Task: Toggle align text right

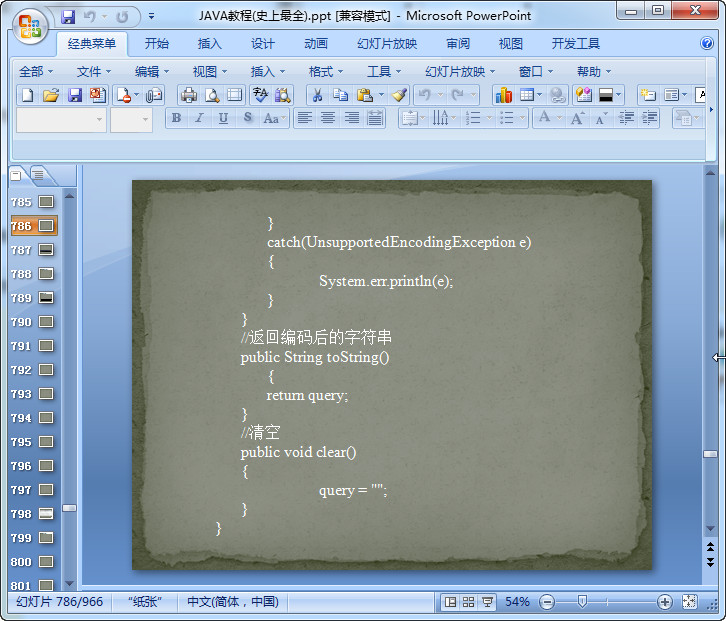Action: tap(352, 118)
